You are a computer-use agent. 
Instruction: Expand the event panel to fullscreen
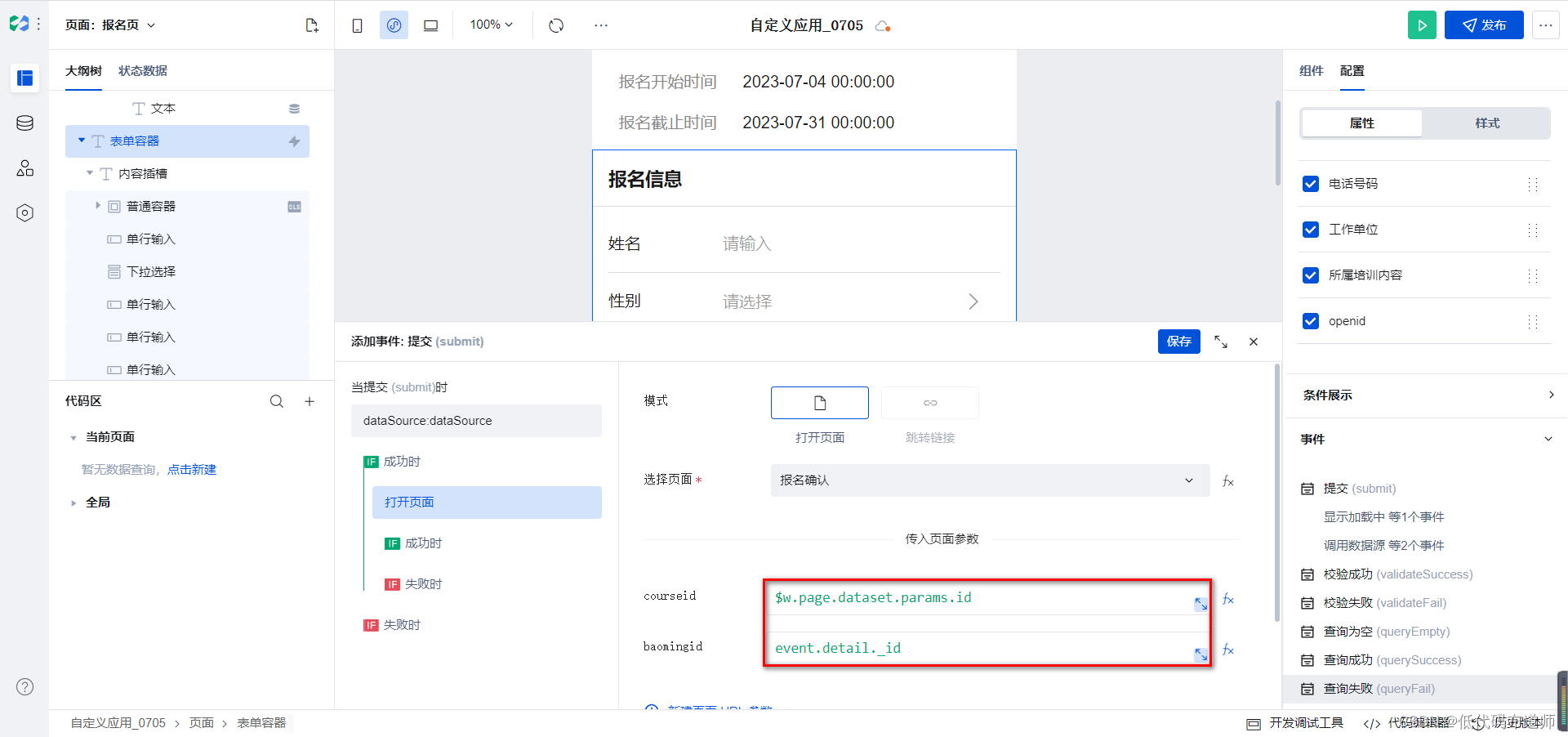1221,342
